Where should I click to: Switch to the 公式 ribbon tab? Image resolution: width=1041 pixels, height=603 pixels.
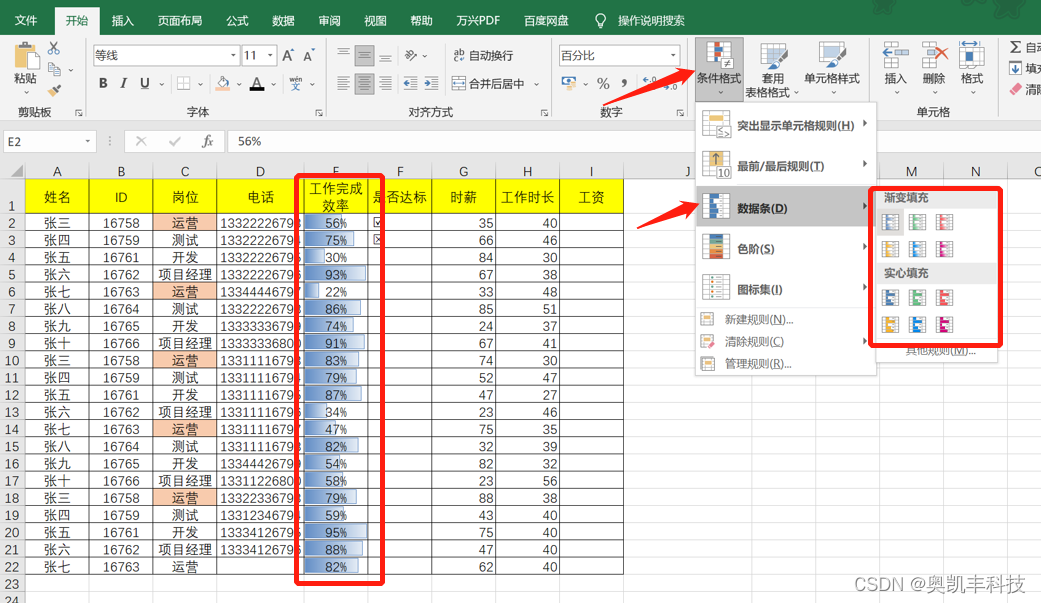point(237,21)
